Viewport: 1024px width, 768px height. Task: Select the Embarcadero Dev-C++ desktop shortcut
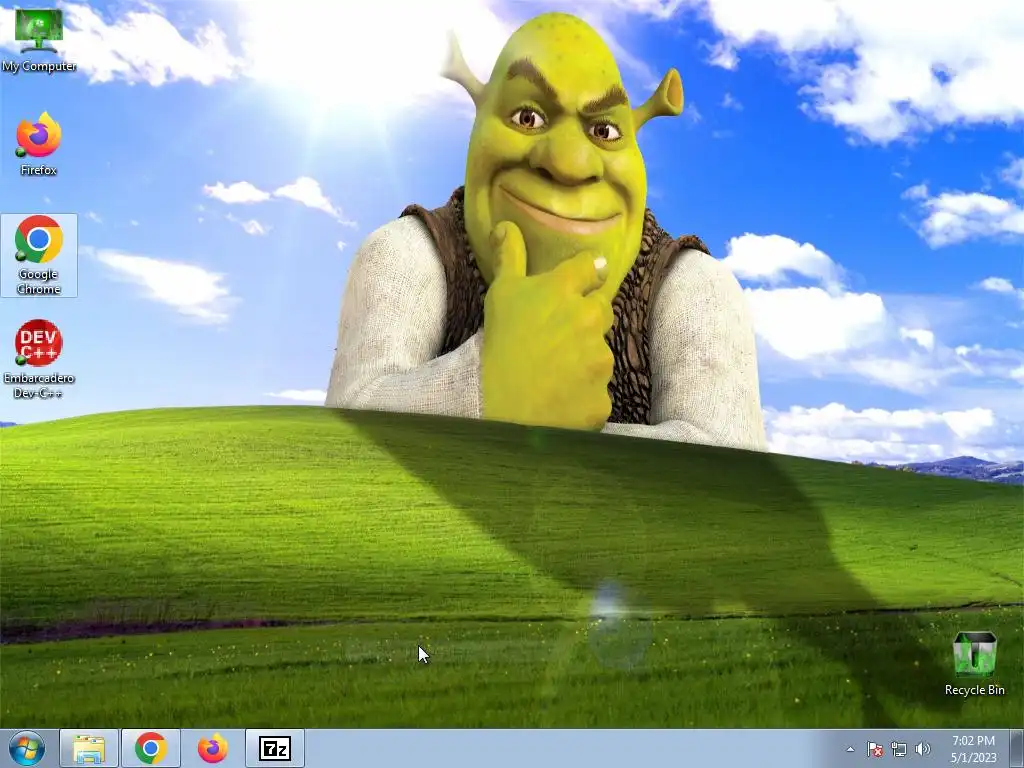pos(39,359)
